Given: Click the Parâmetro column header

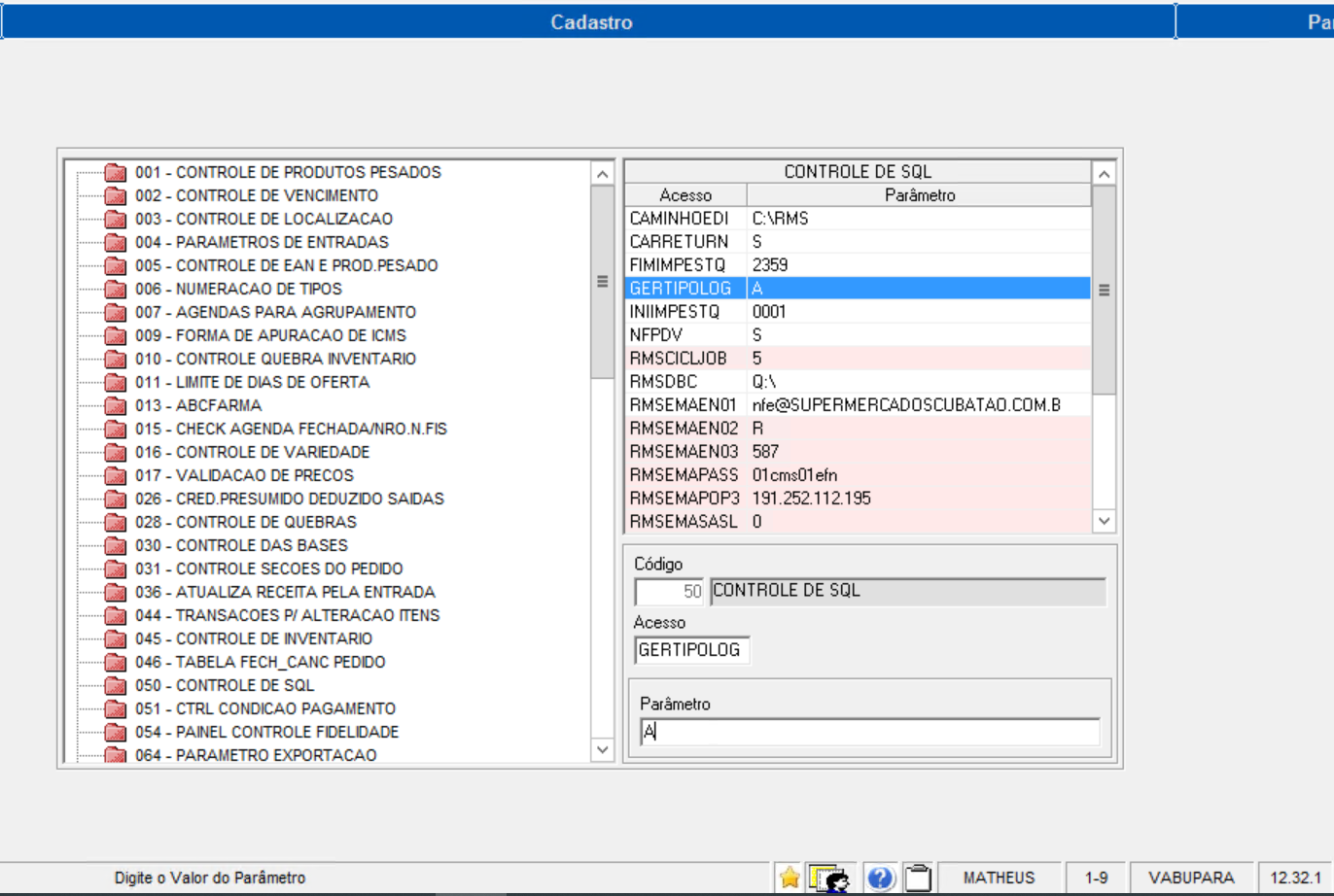Looking at the screenshot, I should pos(920,195).
